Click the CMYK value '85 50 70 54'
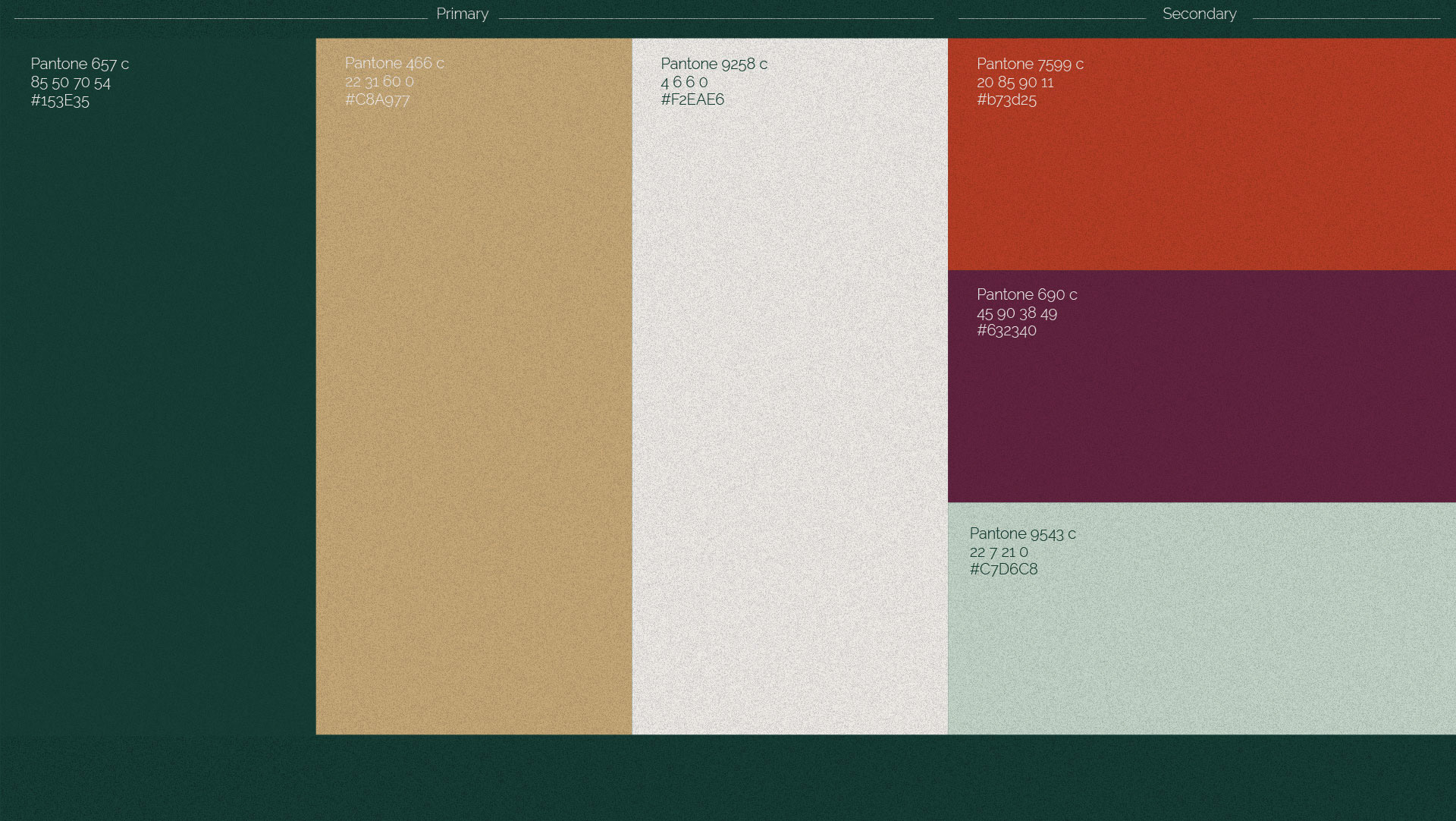 click(x=71, y=82)
